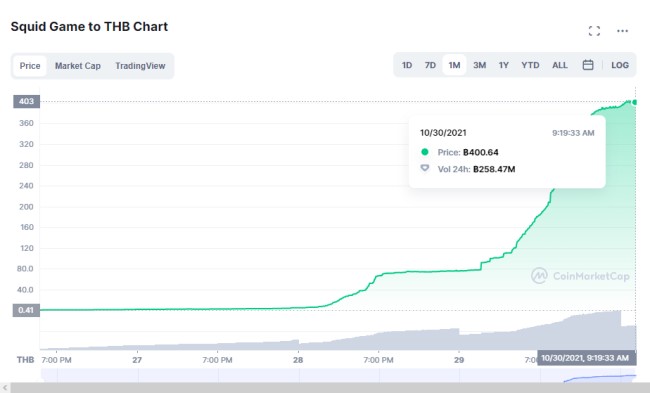Select the 1D time range

pos(407,65)
